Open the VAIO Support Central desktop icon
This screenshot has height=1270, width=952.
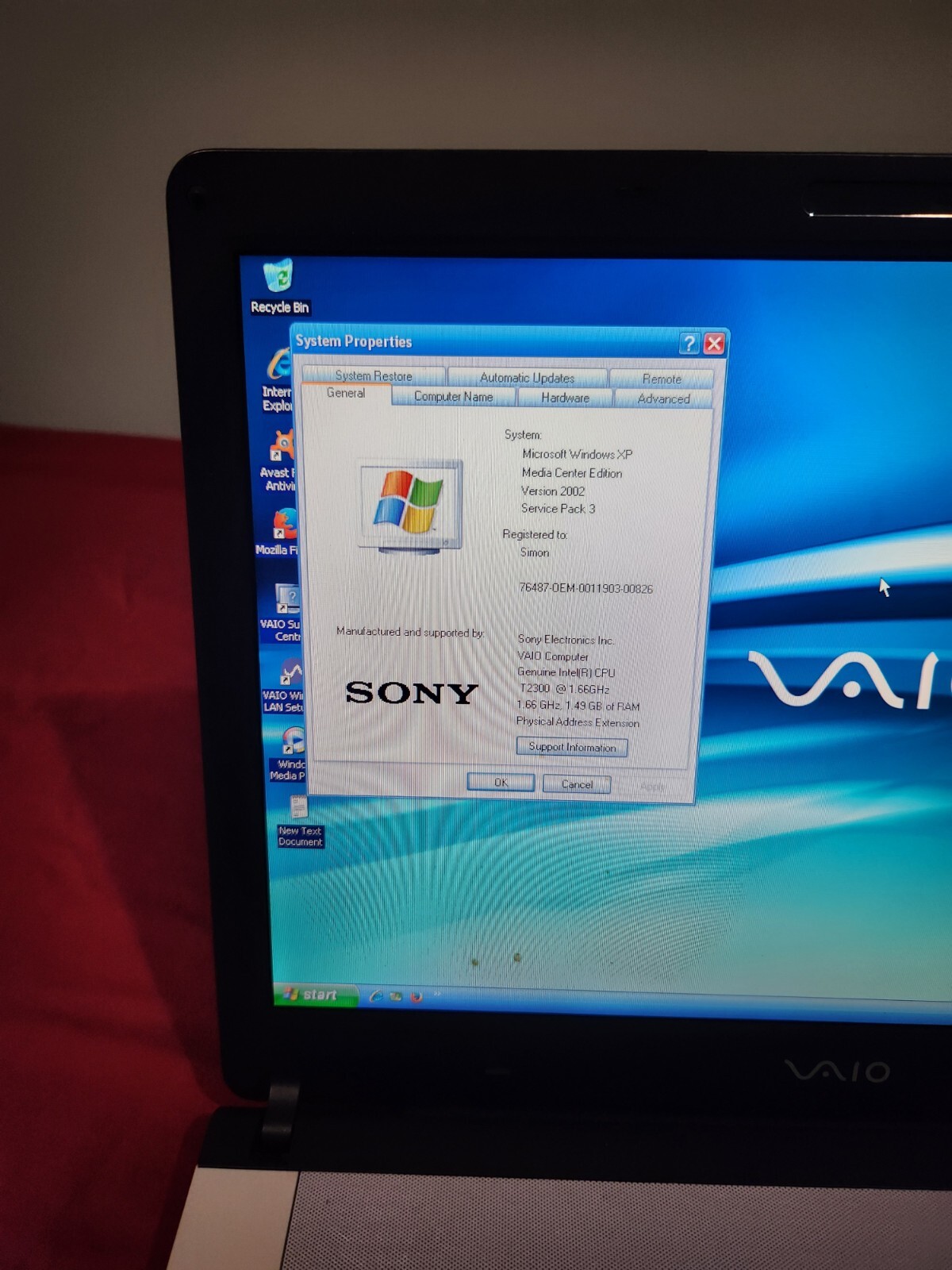(281, 612)
